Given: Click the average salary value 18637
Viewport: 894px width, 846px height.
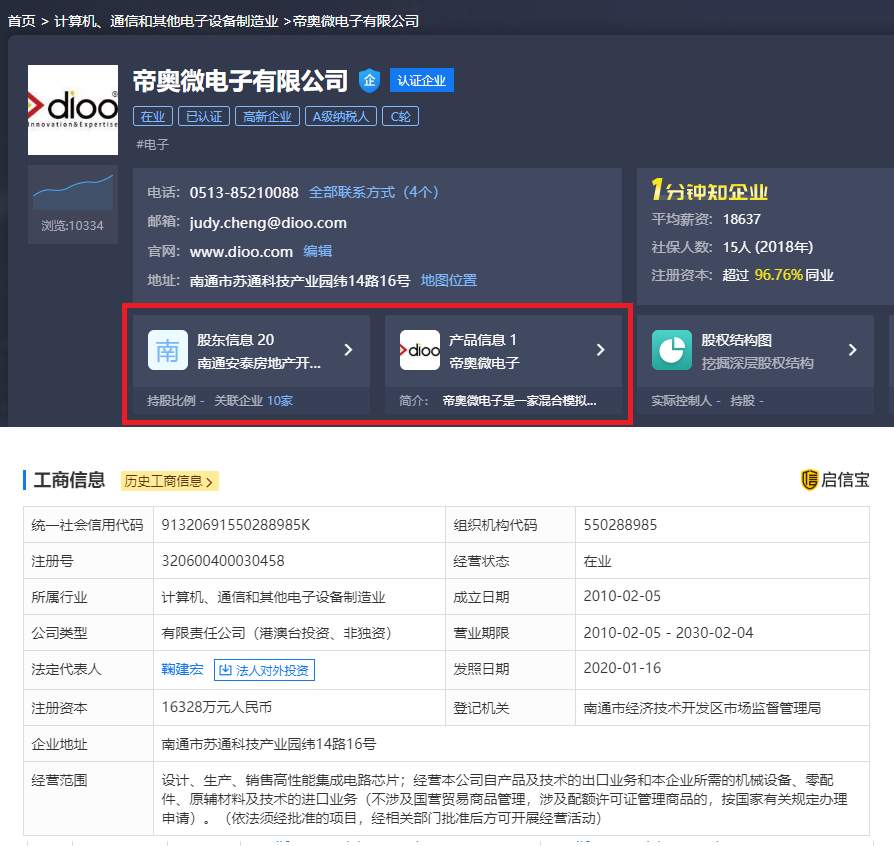Looking at the screenshot, I should pyautogui.click(x=742, y=219).
